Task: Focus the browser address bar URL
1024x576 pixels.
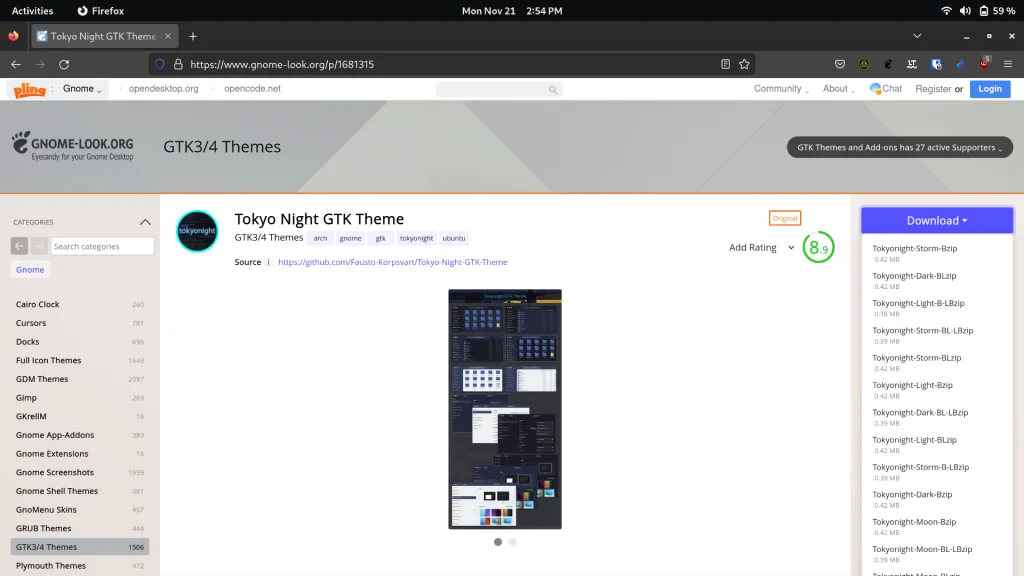Action: (451, 64)
